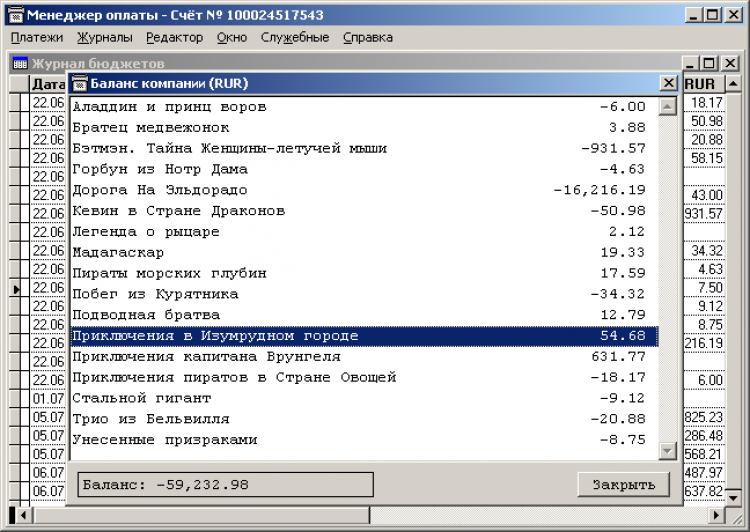750x532 pixels.
Task: Click journal cell with value 825.23
Action: coord(704,417)
